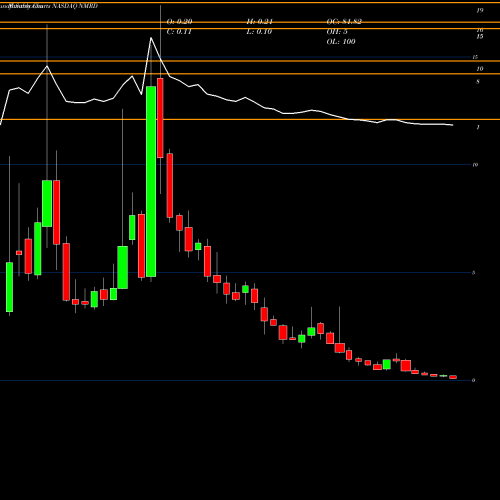Click the '0' axis label on bottom gridline
This screenshot has height=500, width=500.
[x=473, y=380]
